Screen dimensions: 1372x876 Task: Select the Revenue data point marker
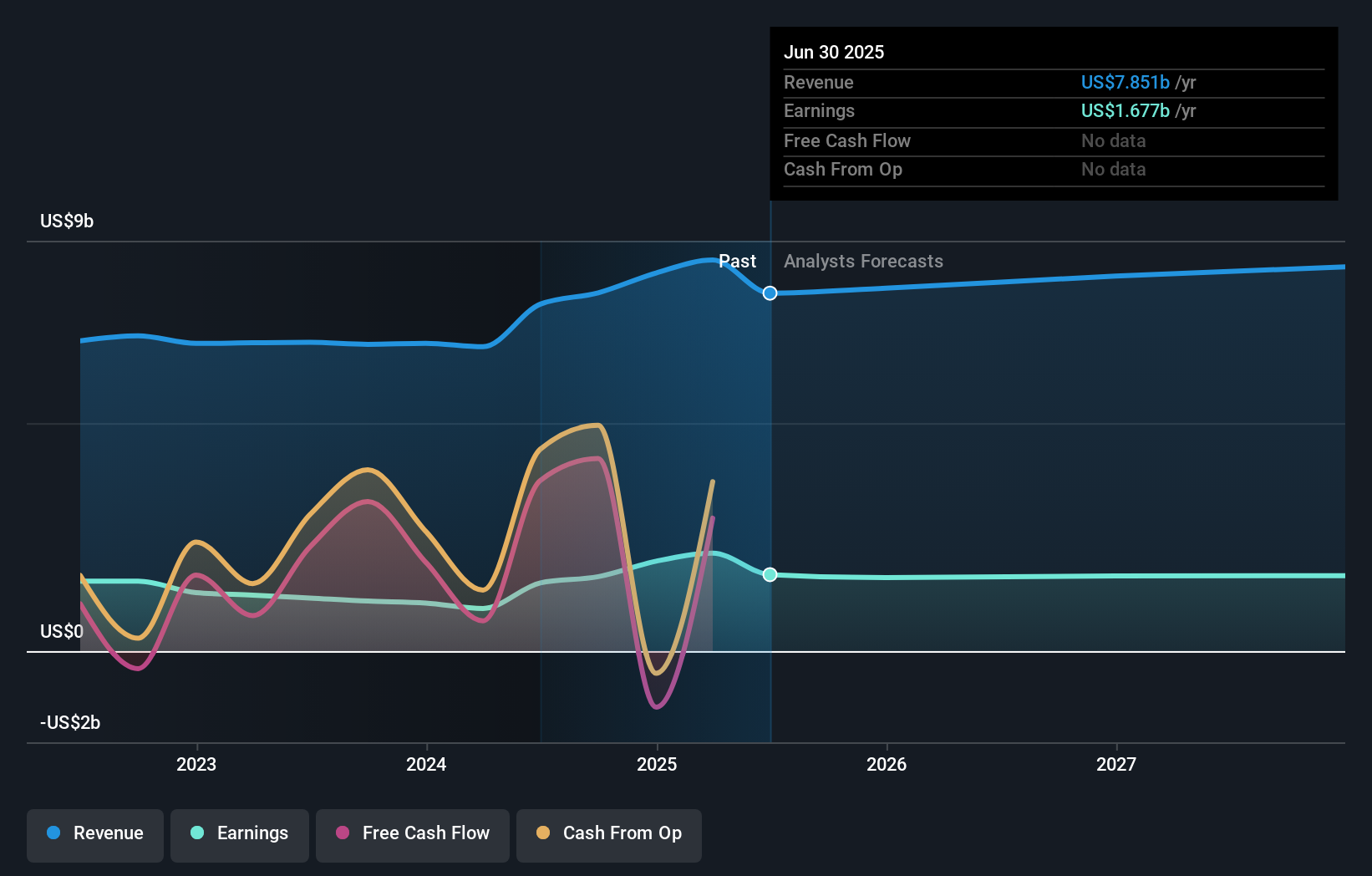(x=770, y=293)
